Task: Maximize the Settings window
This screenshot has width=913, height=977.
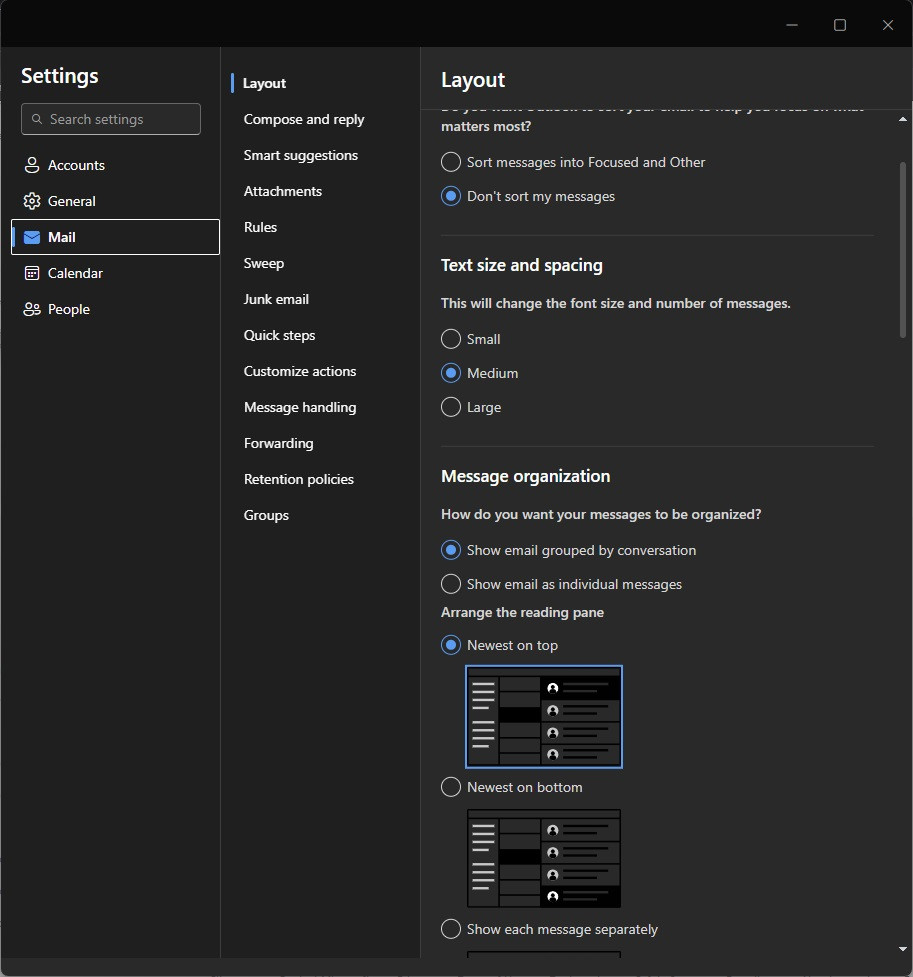Action: 840,25
